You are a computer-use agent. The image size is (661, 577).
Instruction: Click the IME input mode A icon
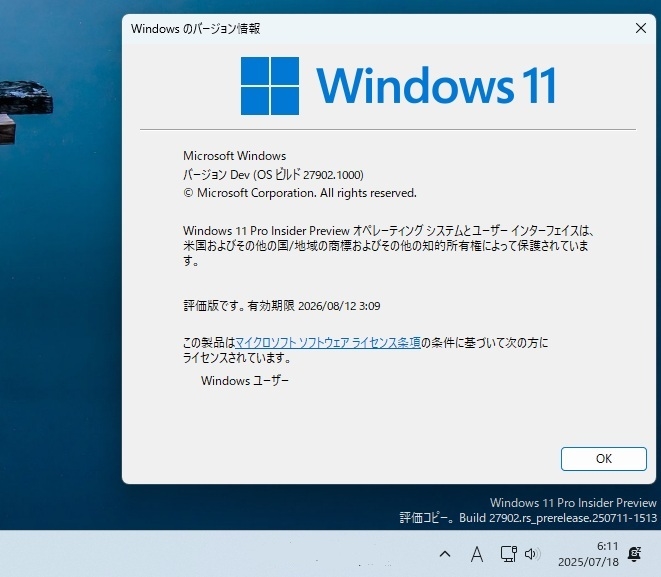[x=477, y=554]
